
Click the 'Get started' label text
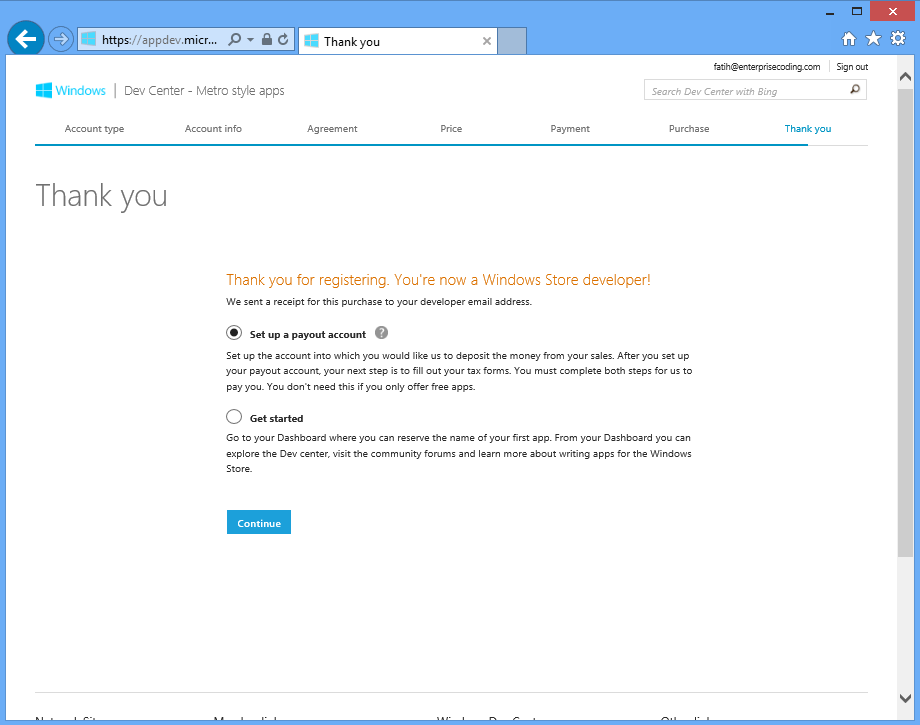(x=276, y=418)
